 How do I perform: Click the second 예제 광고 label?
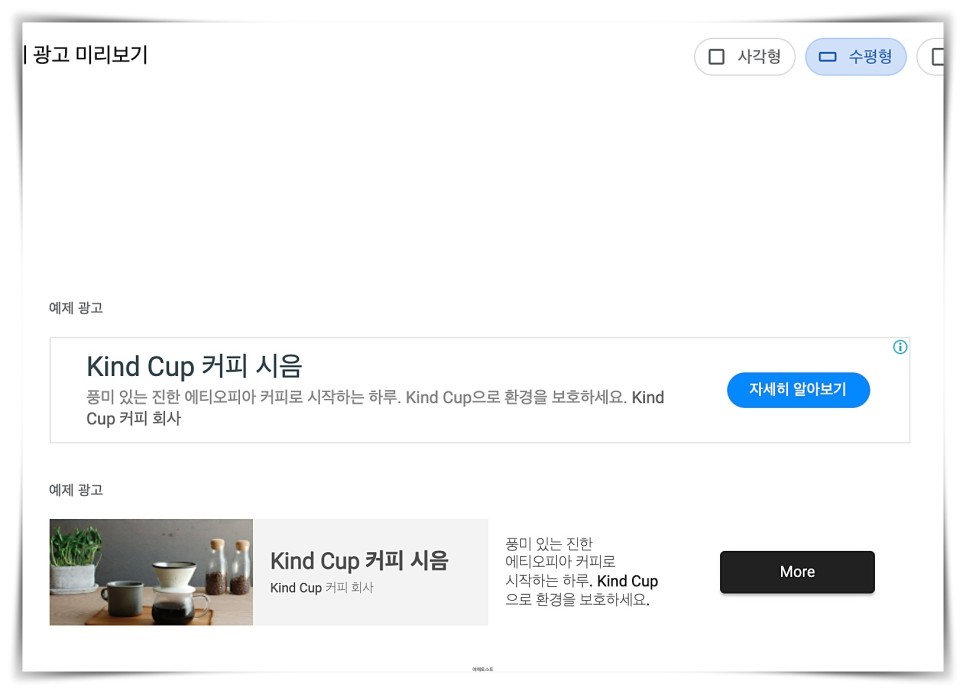coord(76,490)
